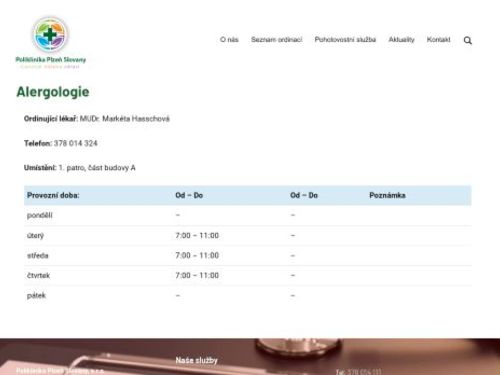Click the Alergologie page heading
The width and height of the screenshot is (500, 375).
(x=53, y=92)
